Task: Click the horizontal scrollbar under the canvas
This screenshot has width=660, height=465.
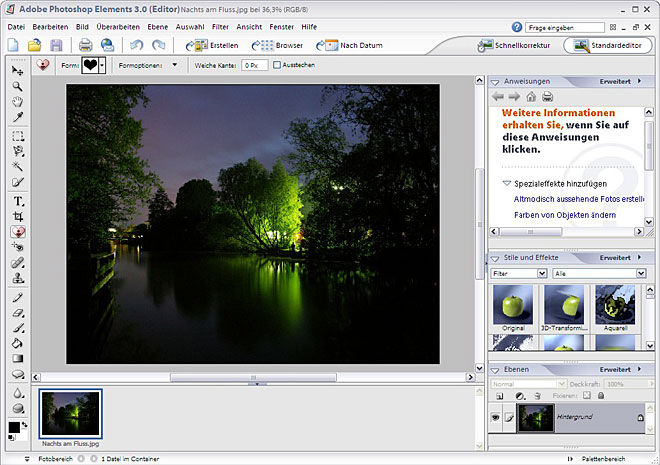Action: click(x=253, y=377)
